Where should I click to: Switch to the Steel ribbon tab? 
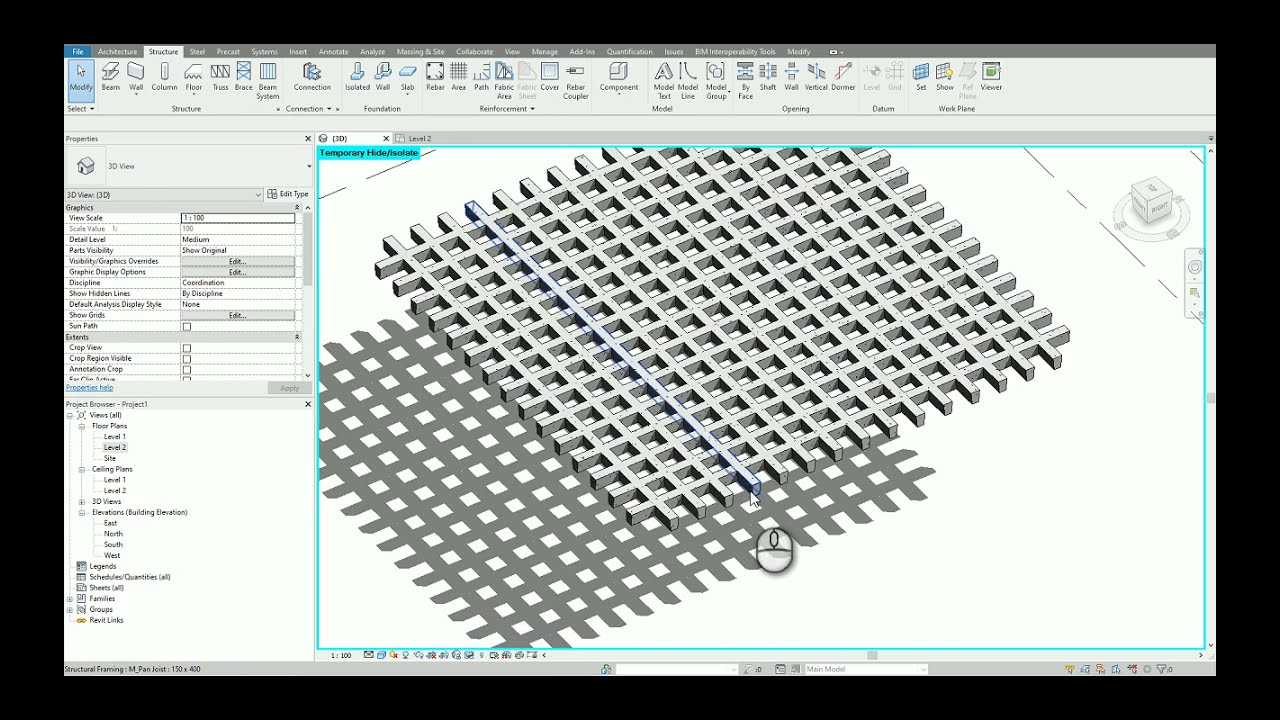[197, 52]
